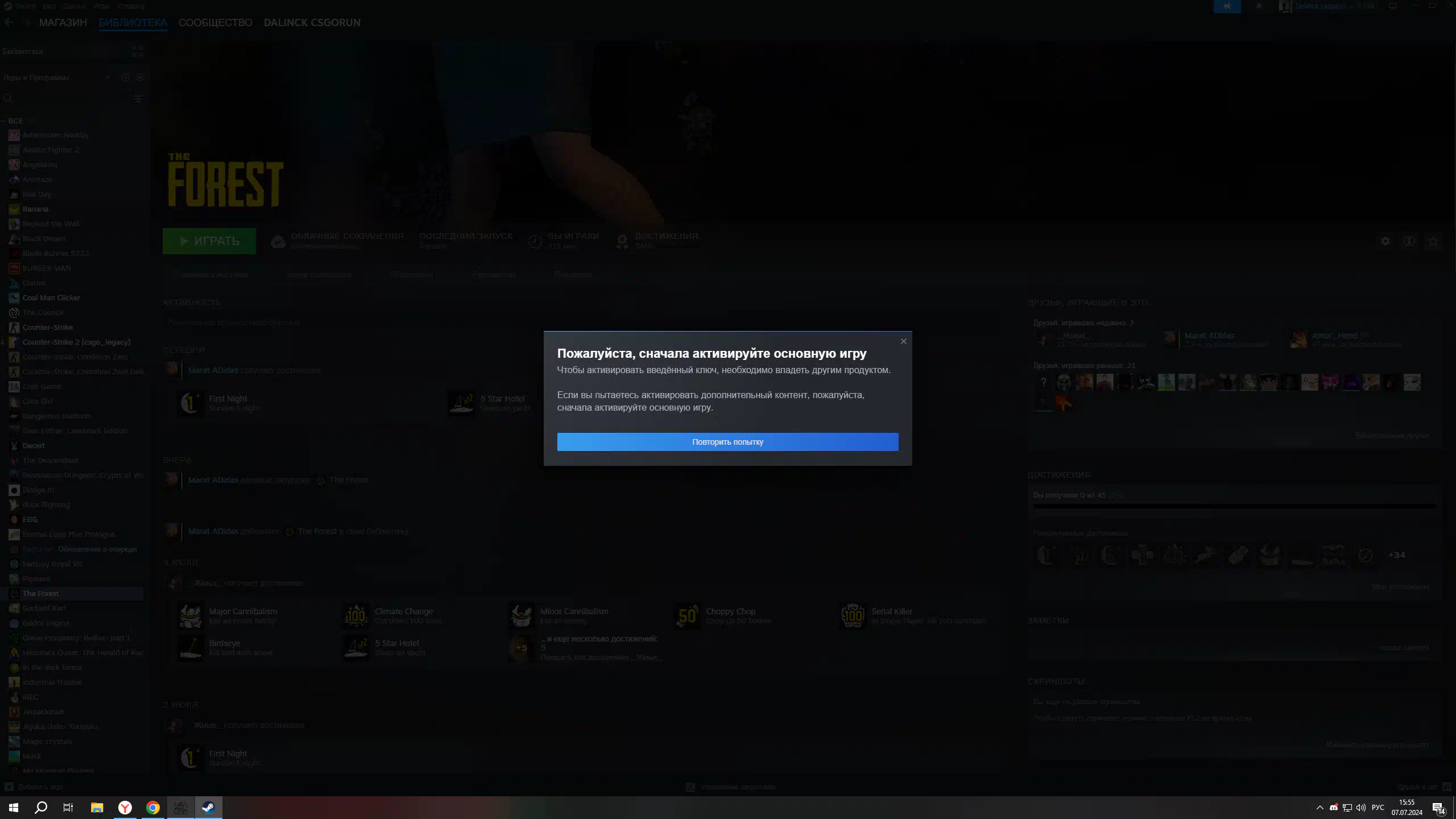The height and width of the screenshot is (819, 1456).
Task: Open the game info icon
Action: [x=1409, y=241]
